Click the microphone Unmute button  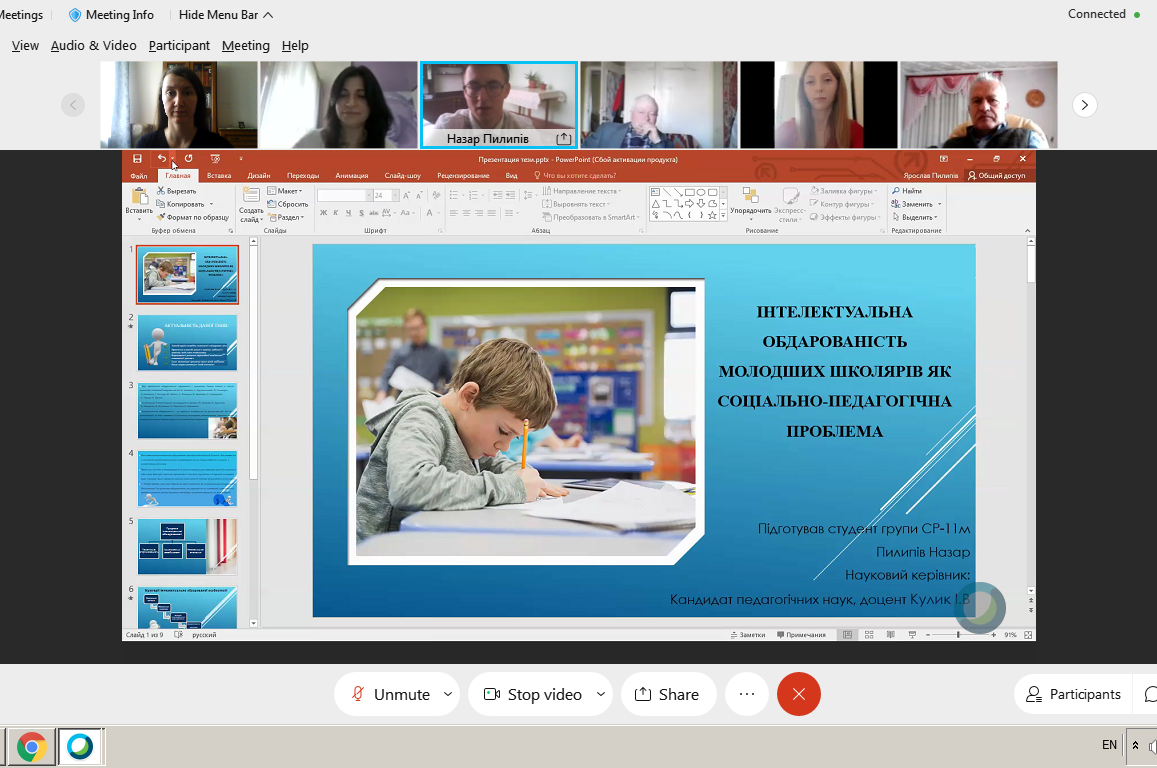click(x=389, y=694)
